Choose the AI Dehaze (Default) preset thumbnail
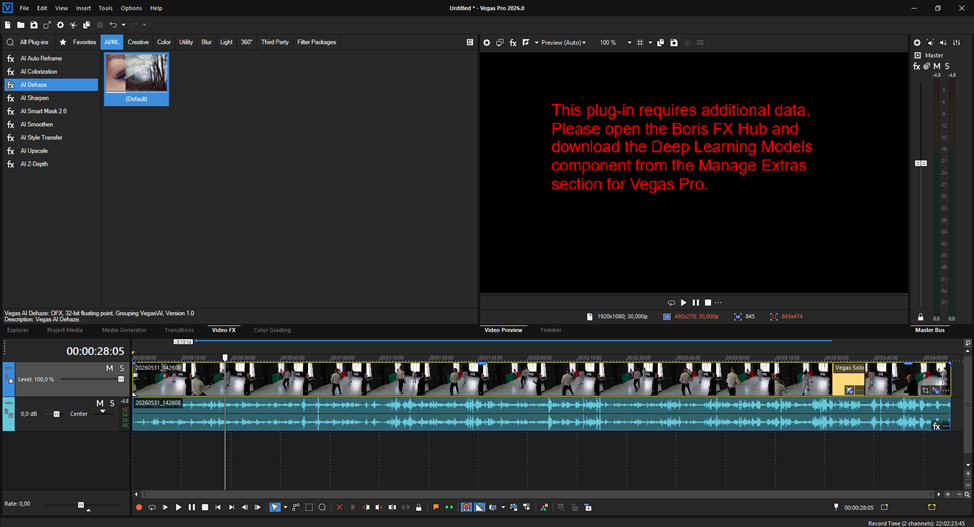 137,79
